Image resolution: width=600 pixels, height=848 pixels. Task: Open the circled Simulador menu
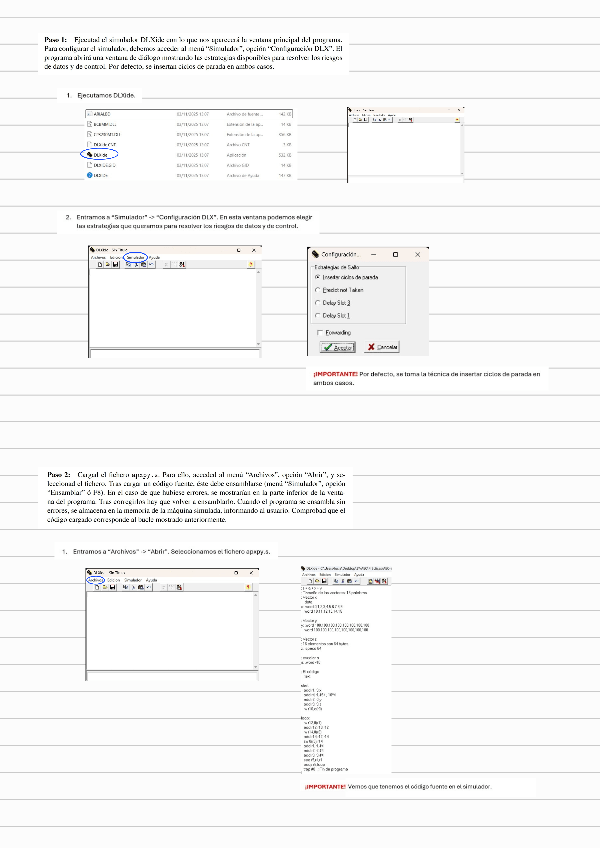click(x=135, y=257)
